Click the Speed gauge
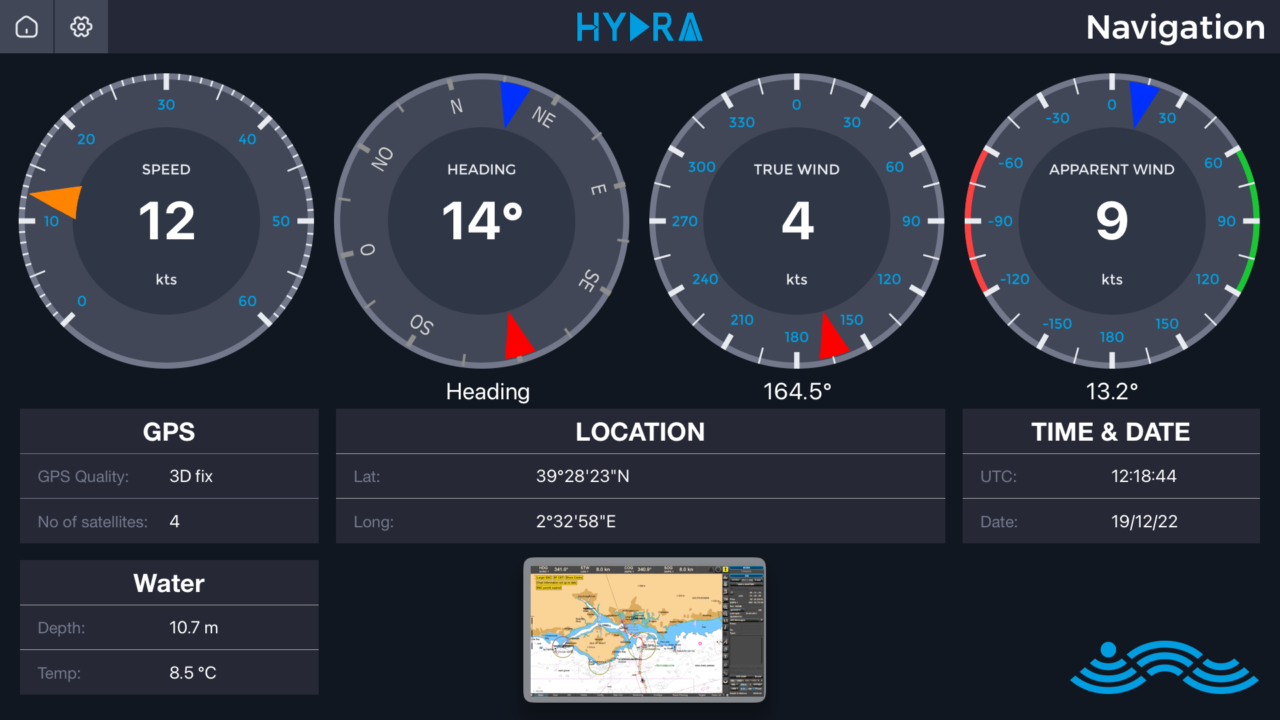1280x720 pixels. tap(166, 221)
